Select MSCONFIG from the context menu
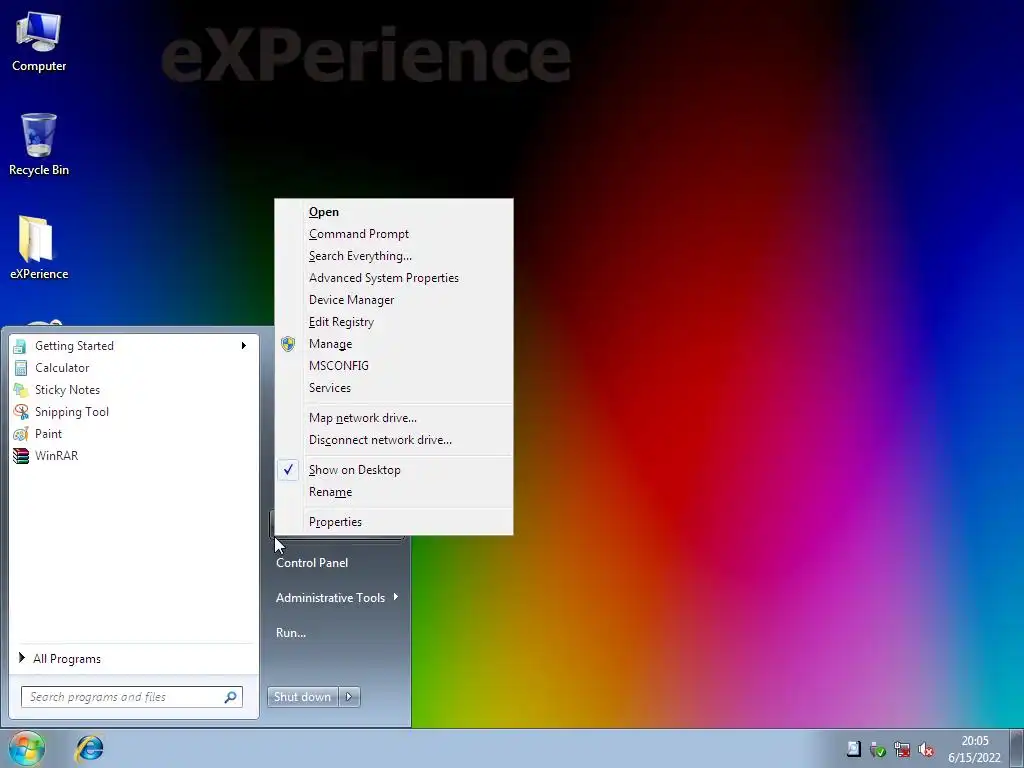This screenshot has height=768, width=1024. click(x=394, y=366)
